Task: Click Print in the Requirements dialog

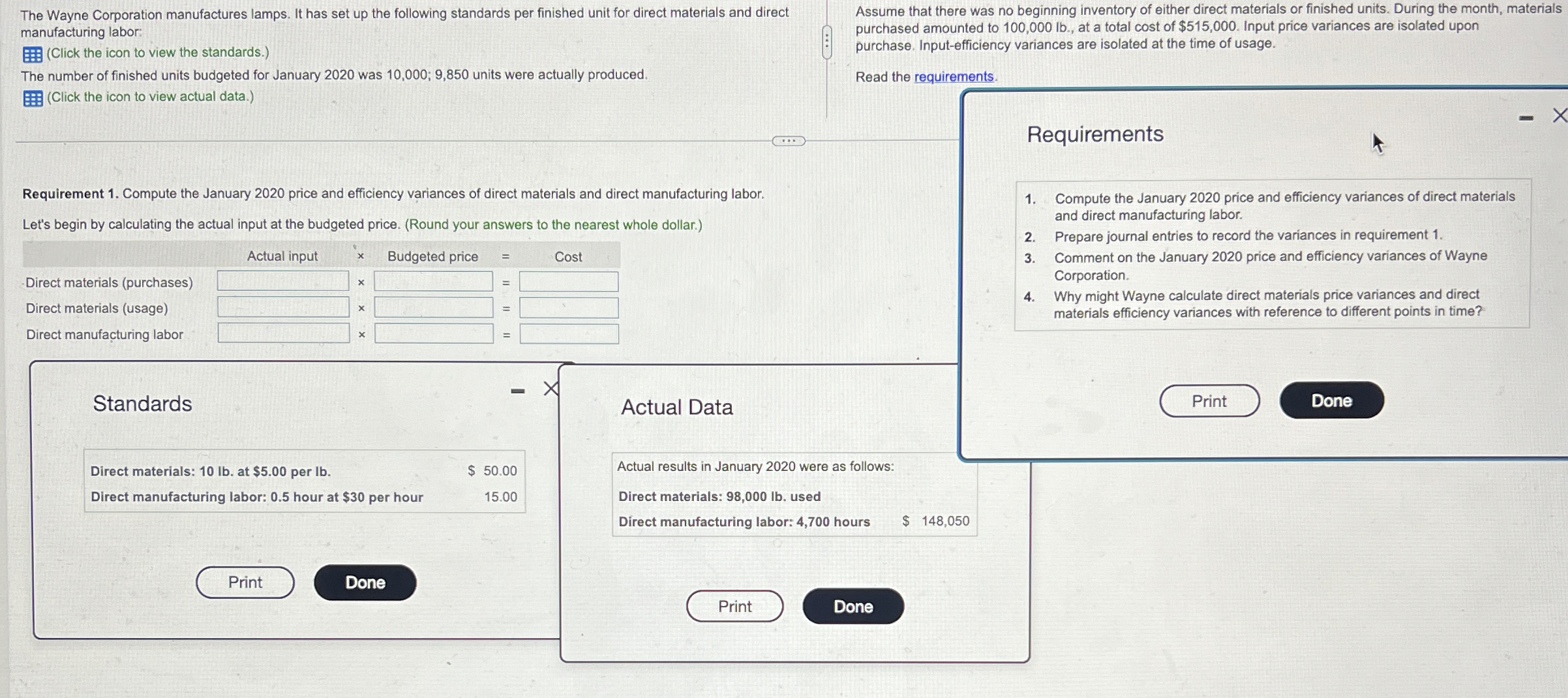Action: tap(1209, 401)
